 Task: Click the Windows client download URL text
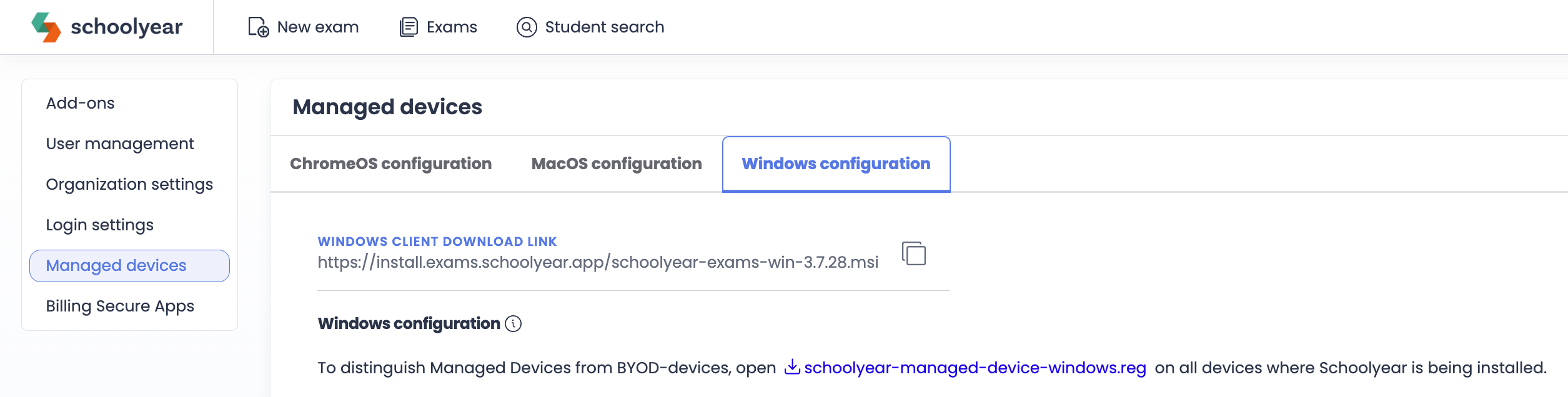598,262
